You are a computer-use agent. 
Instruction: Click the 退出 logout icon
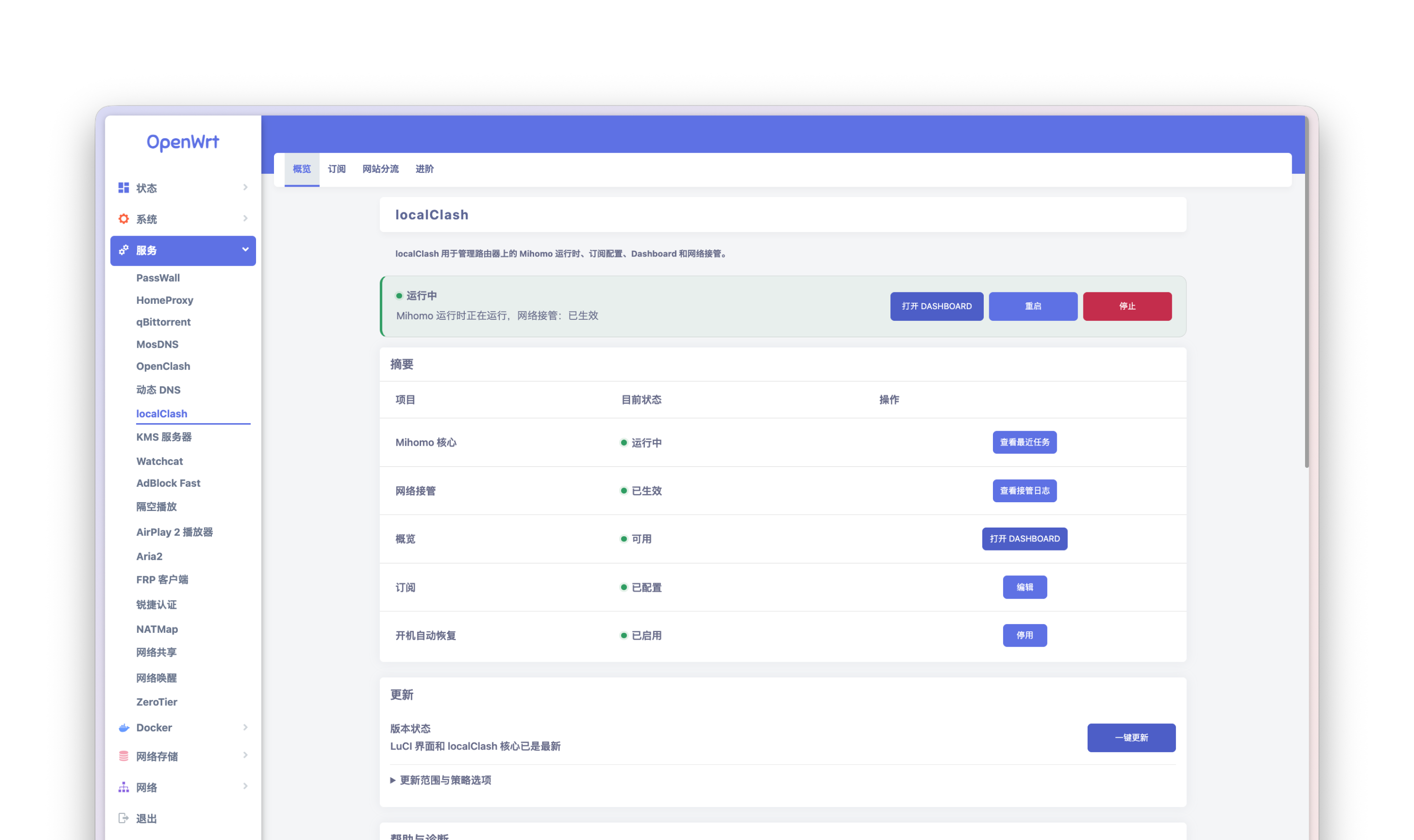(x=124, y=818)
